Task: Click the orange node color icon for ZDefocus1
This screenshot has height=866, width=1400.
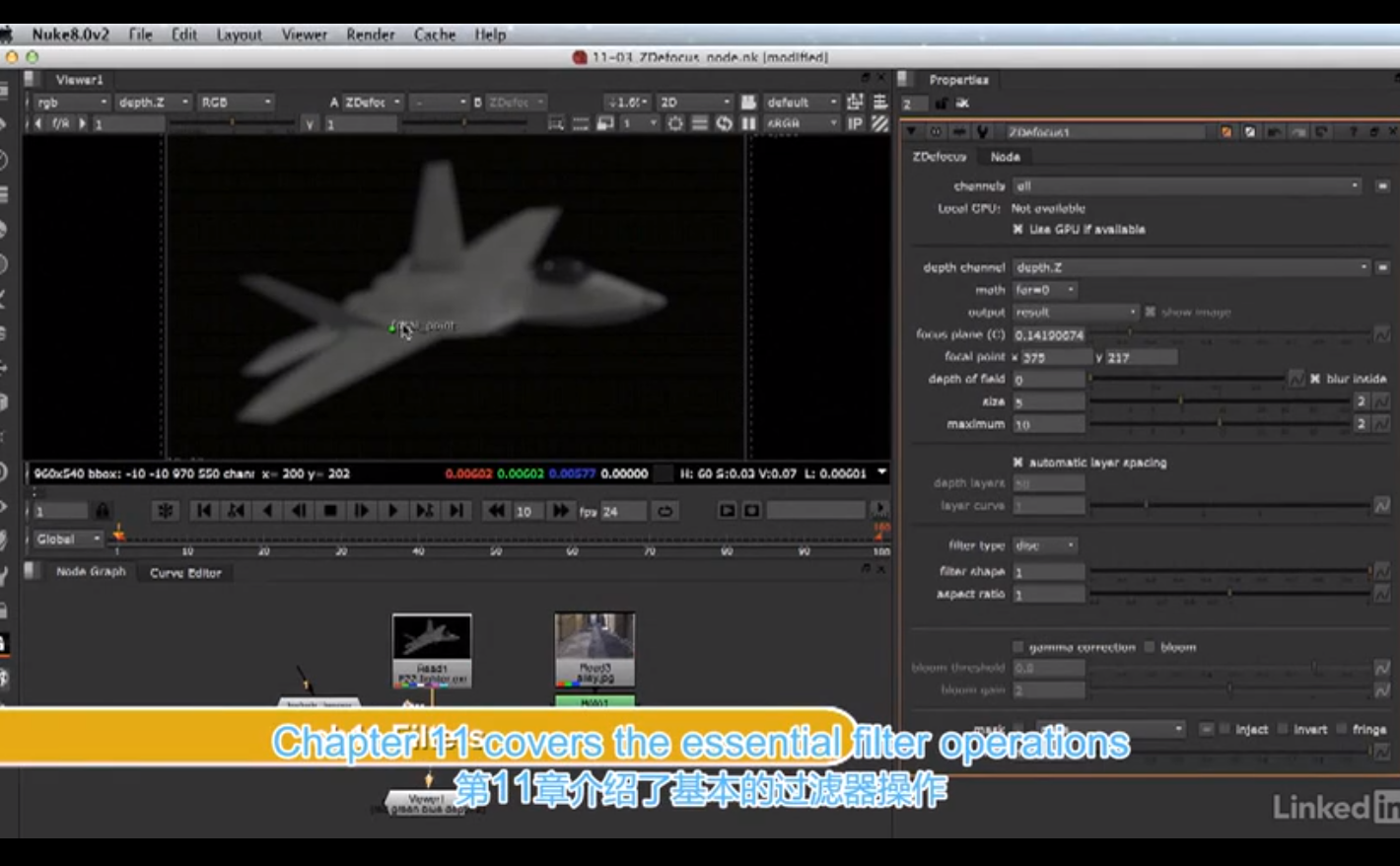Action: (x=1226, y=131)
